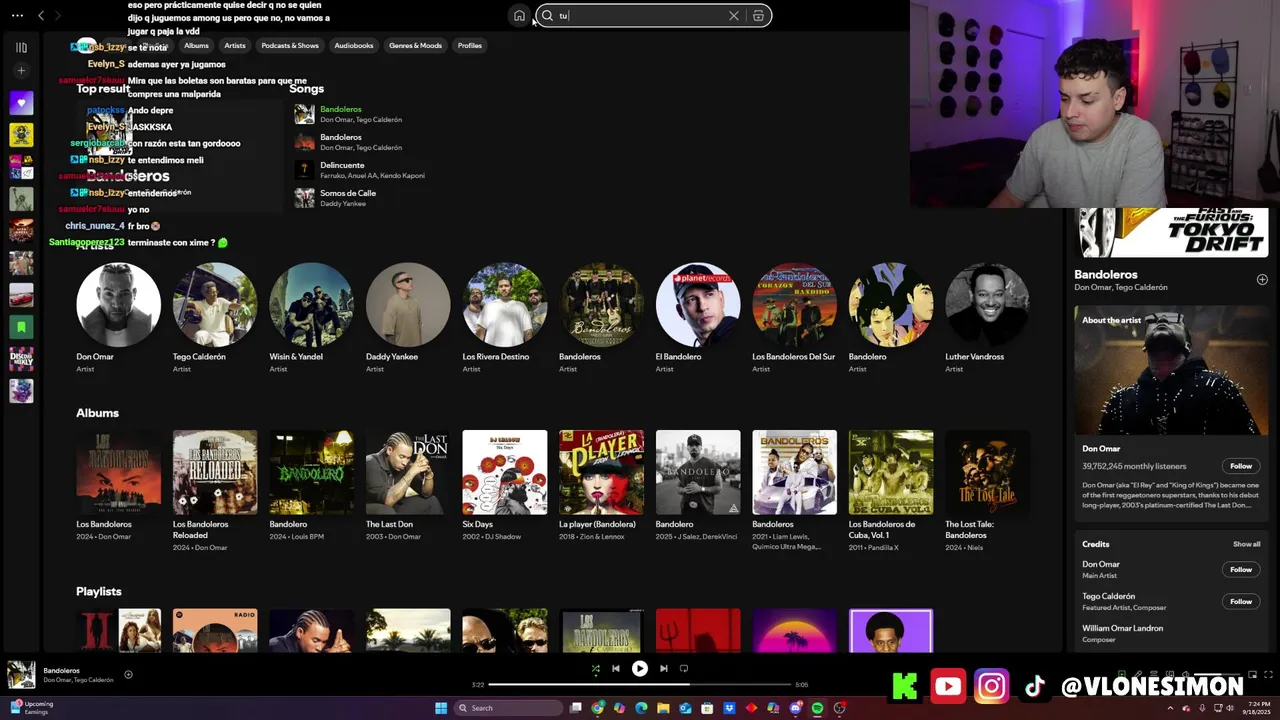This screenshot has height=720, width=1280.
Task: Open Discover Weekly tile in sidebar
Action: pyautogui.click(x=21, y=358)
